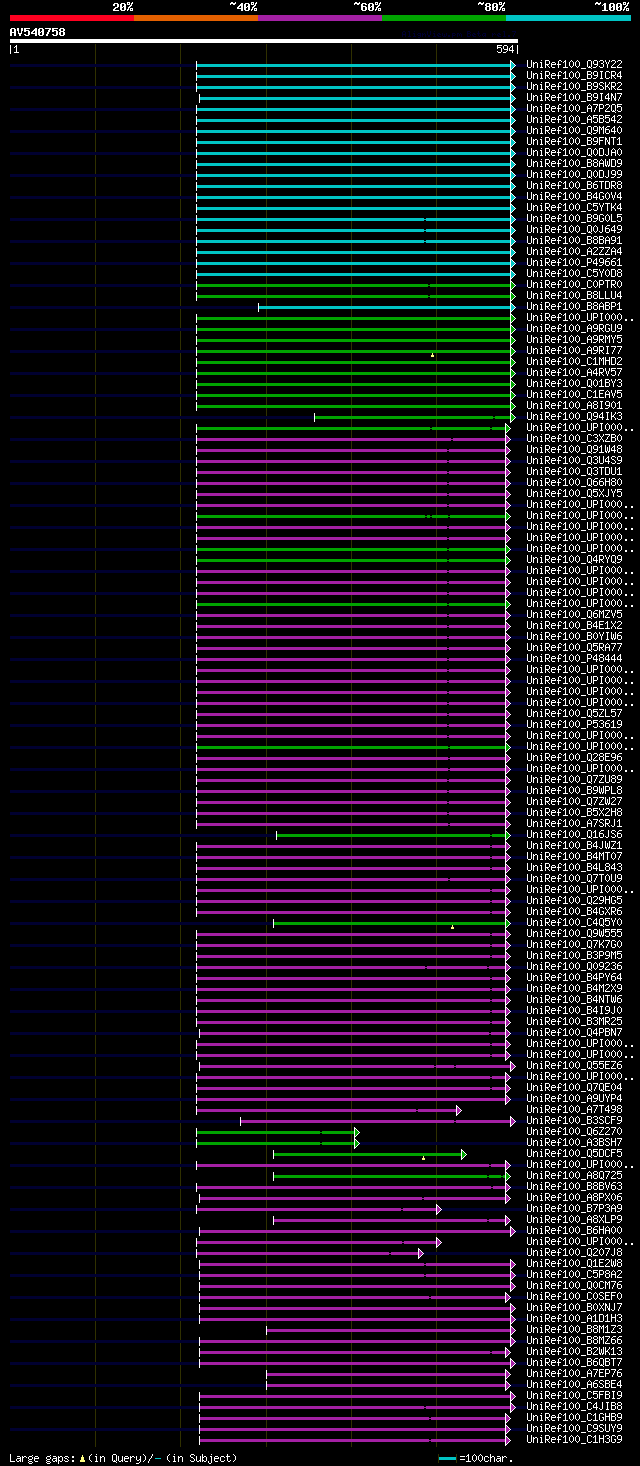Viewport: 640px width, 1466px height.
Task: Click the gap marker on UniRef100_A9RI77 bar
Action: (x=432, y=354)
